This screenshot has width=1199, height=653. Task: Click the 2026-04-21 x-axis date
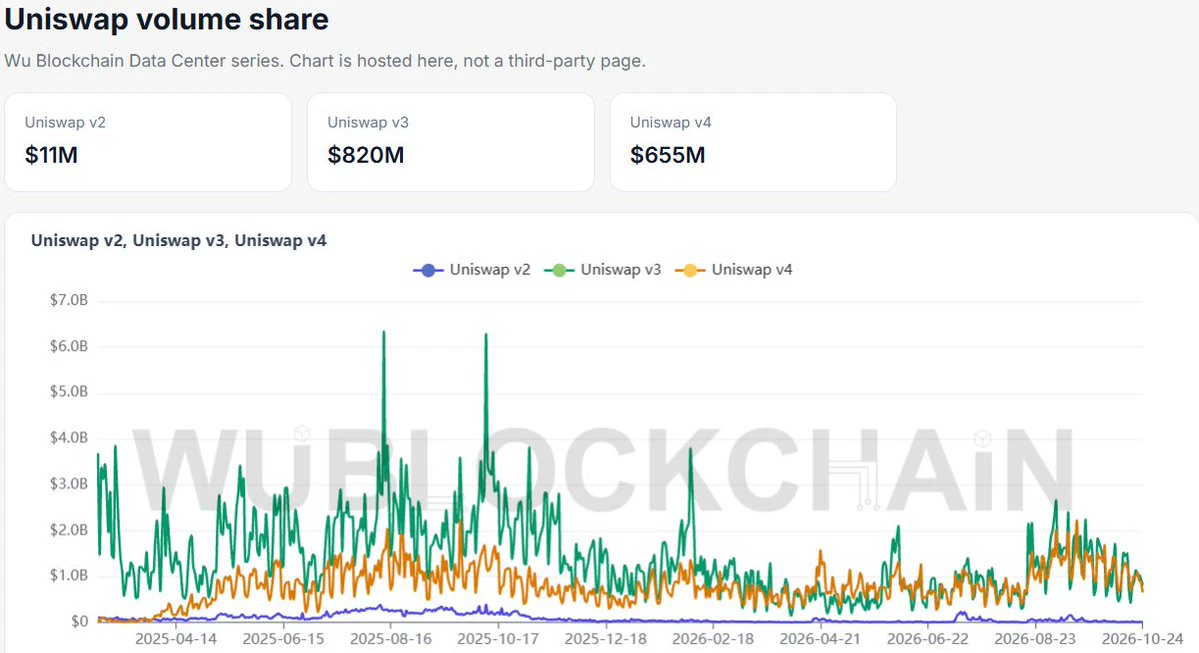[820, 638]
